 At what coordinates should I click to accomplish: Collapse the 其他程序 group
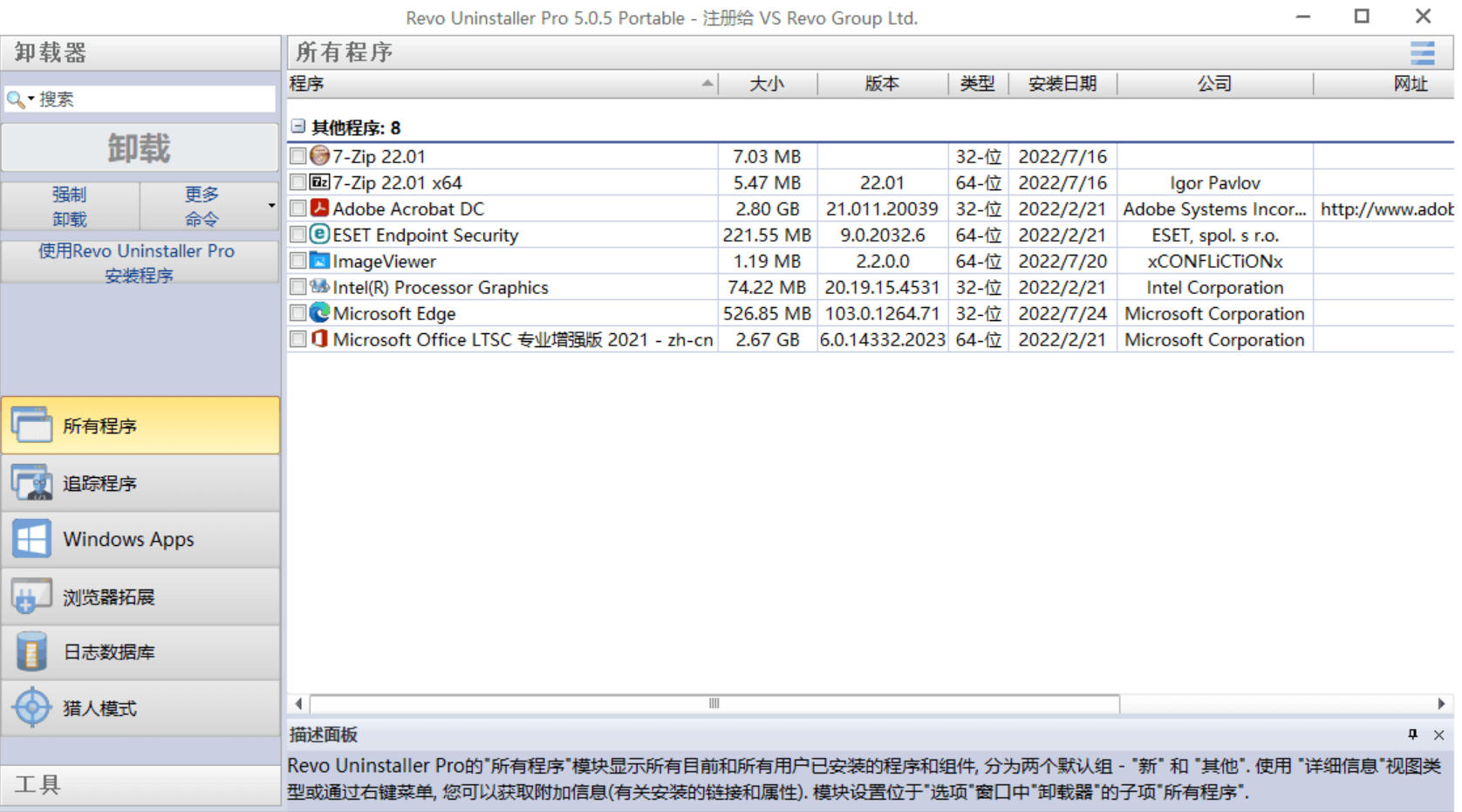point(298,126)
